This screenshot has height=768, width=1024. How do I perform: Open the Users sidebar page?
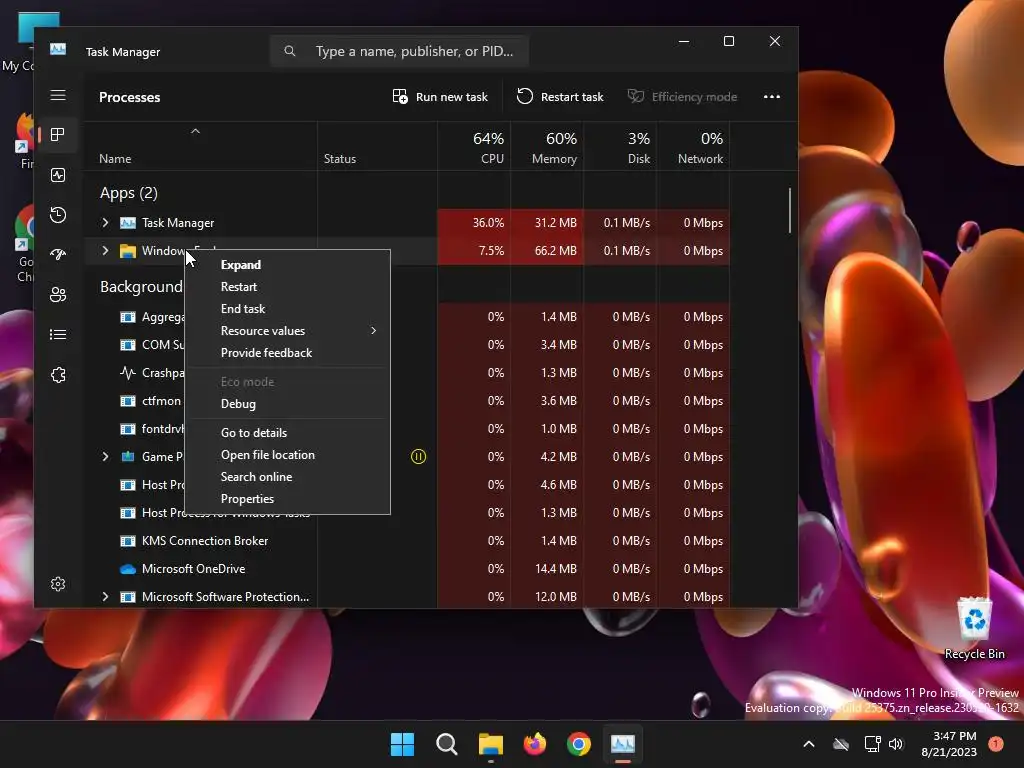57,295
